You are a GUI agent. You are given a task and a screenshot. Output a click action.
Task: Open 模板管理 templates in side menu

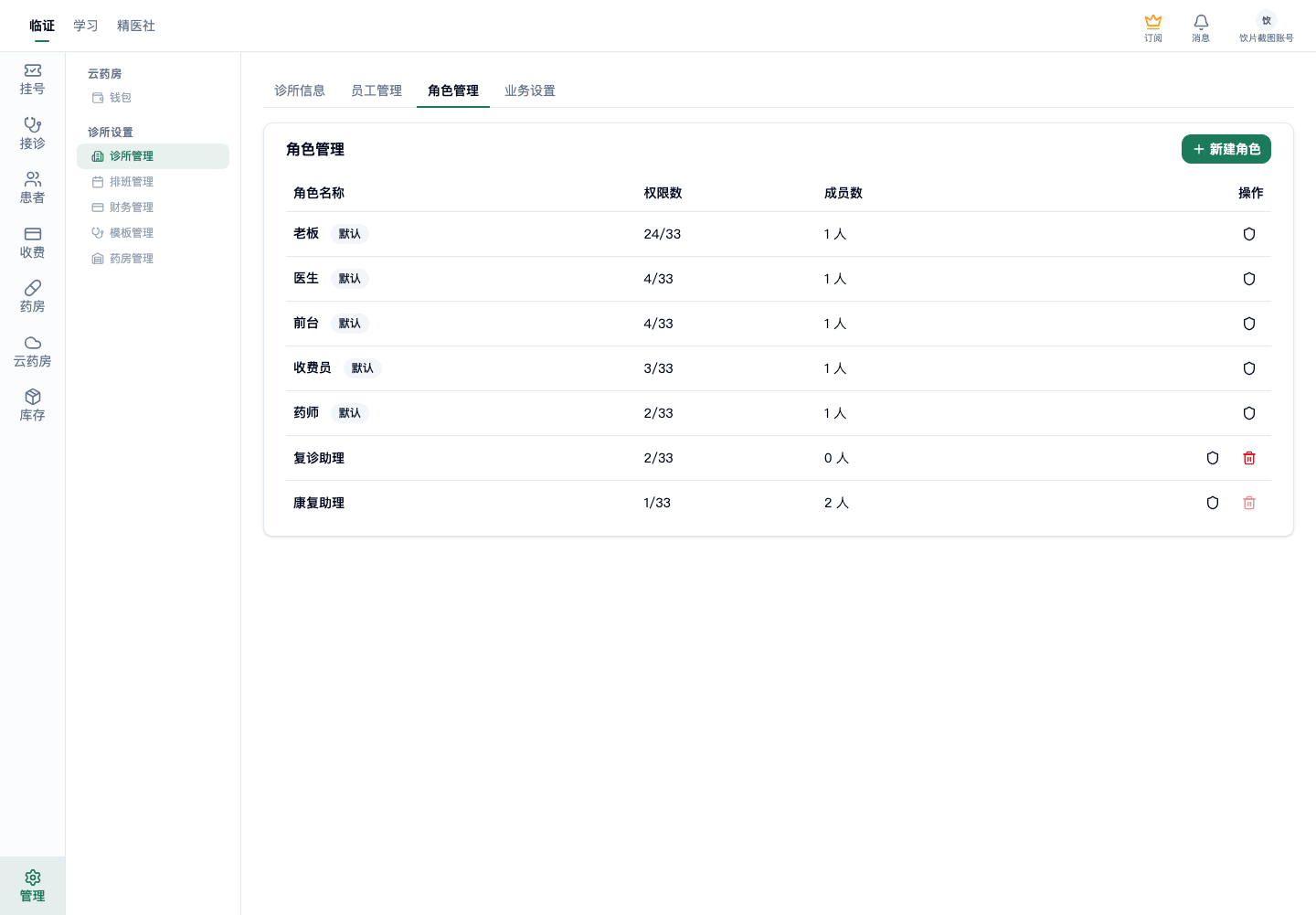[x=153, y=233]
